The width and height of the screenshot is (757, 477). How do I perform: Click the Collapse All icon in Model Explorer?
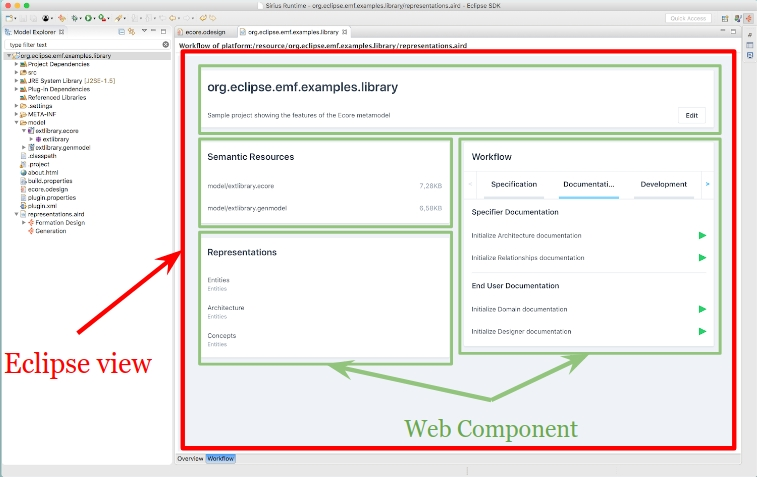click(x=122, y=32)
